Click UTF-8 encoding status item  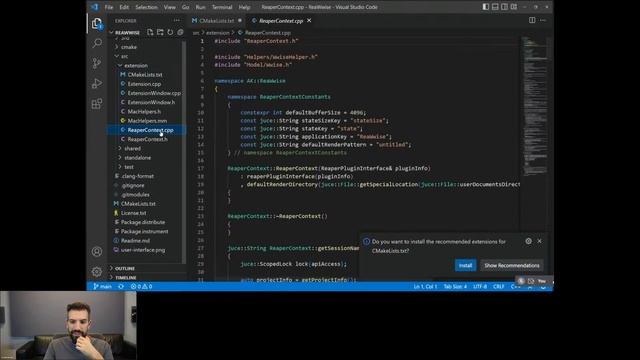pyautogui.click(x=480, y=287)
